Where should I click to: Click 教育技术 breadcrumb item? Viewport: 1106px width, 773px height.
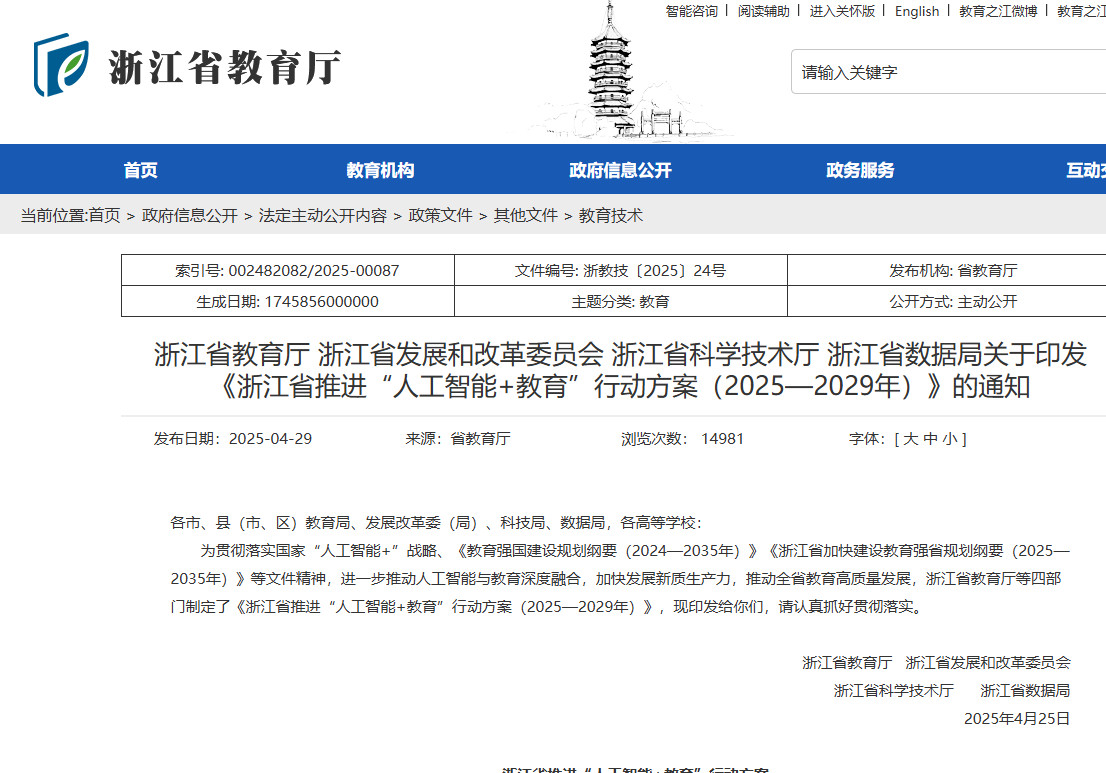pyautogui.click(x=610, y=215)
